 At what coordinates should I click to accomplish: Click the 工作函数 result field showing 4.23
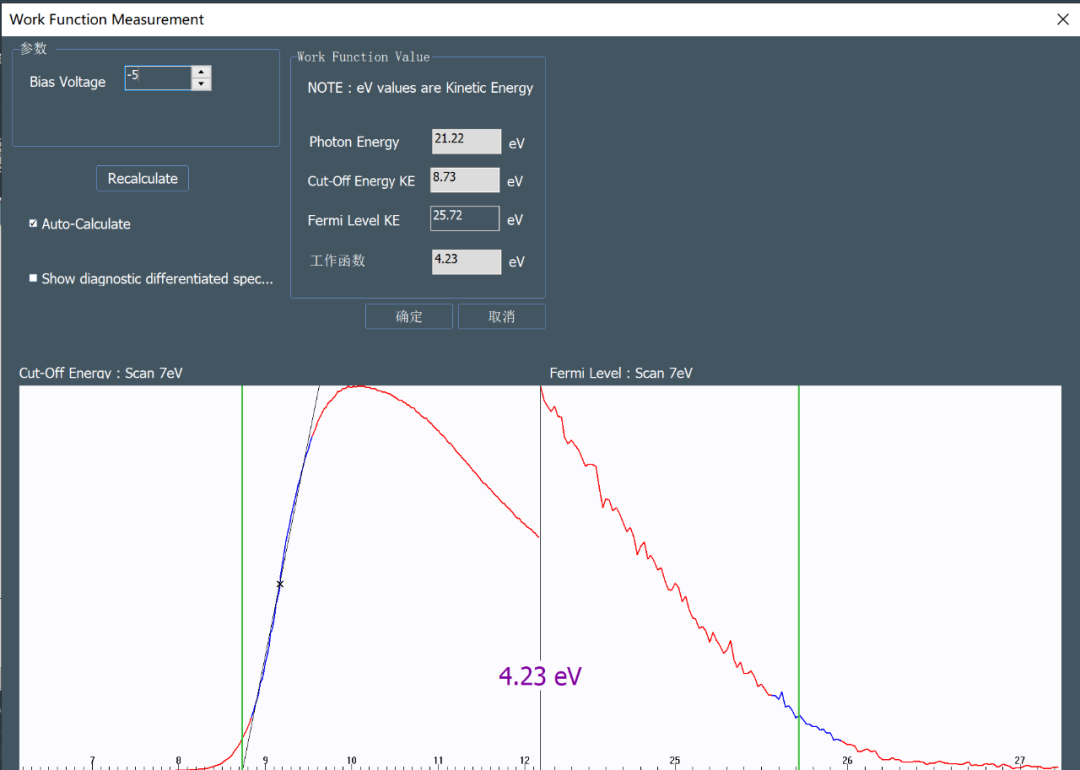[466, 261]
